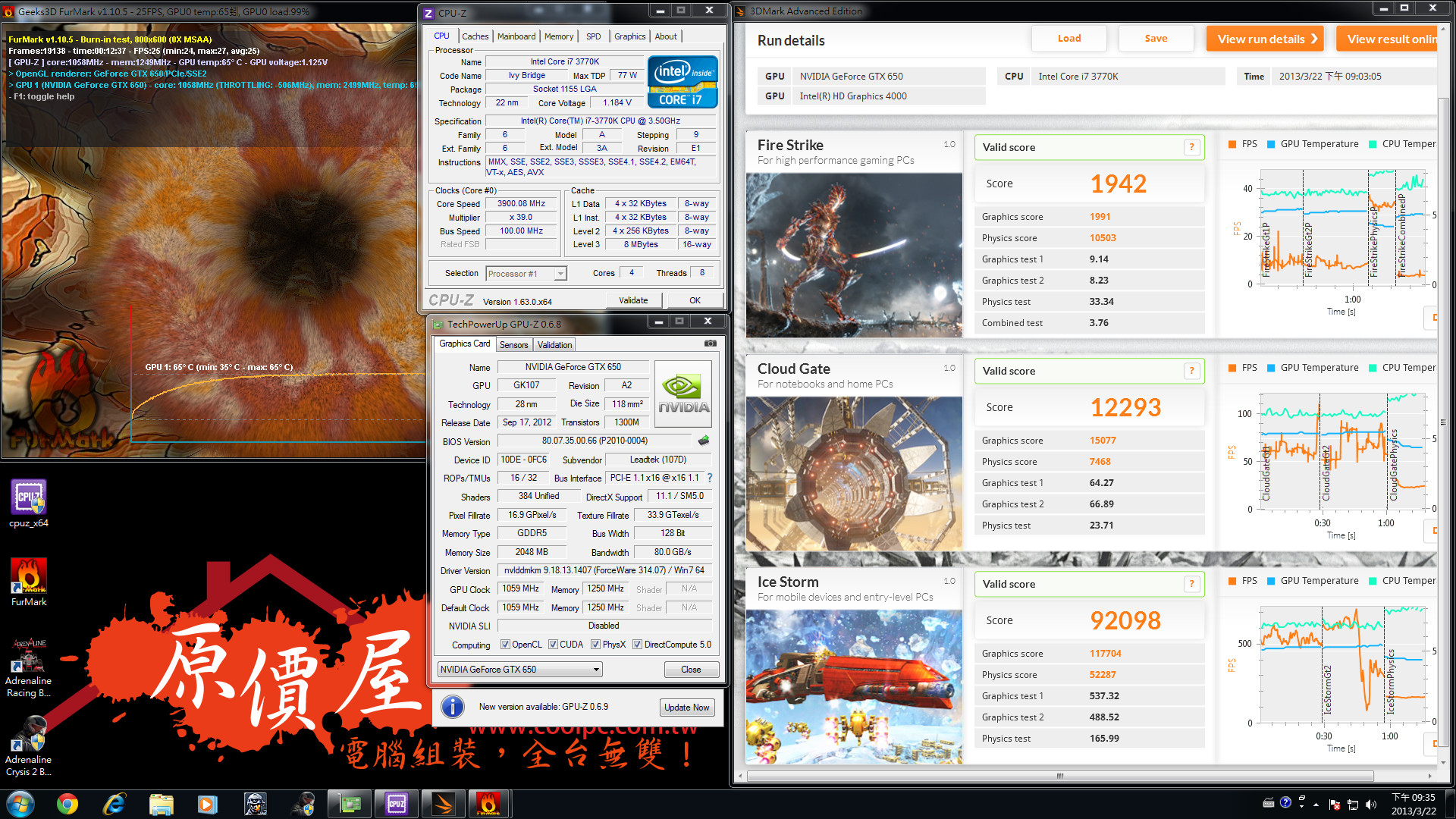
Task: Switch to the Sensors tab in GPU-Z
Action: (513, 344)
